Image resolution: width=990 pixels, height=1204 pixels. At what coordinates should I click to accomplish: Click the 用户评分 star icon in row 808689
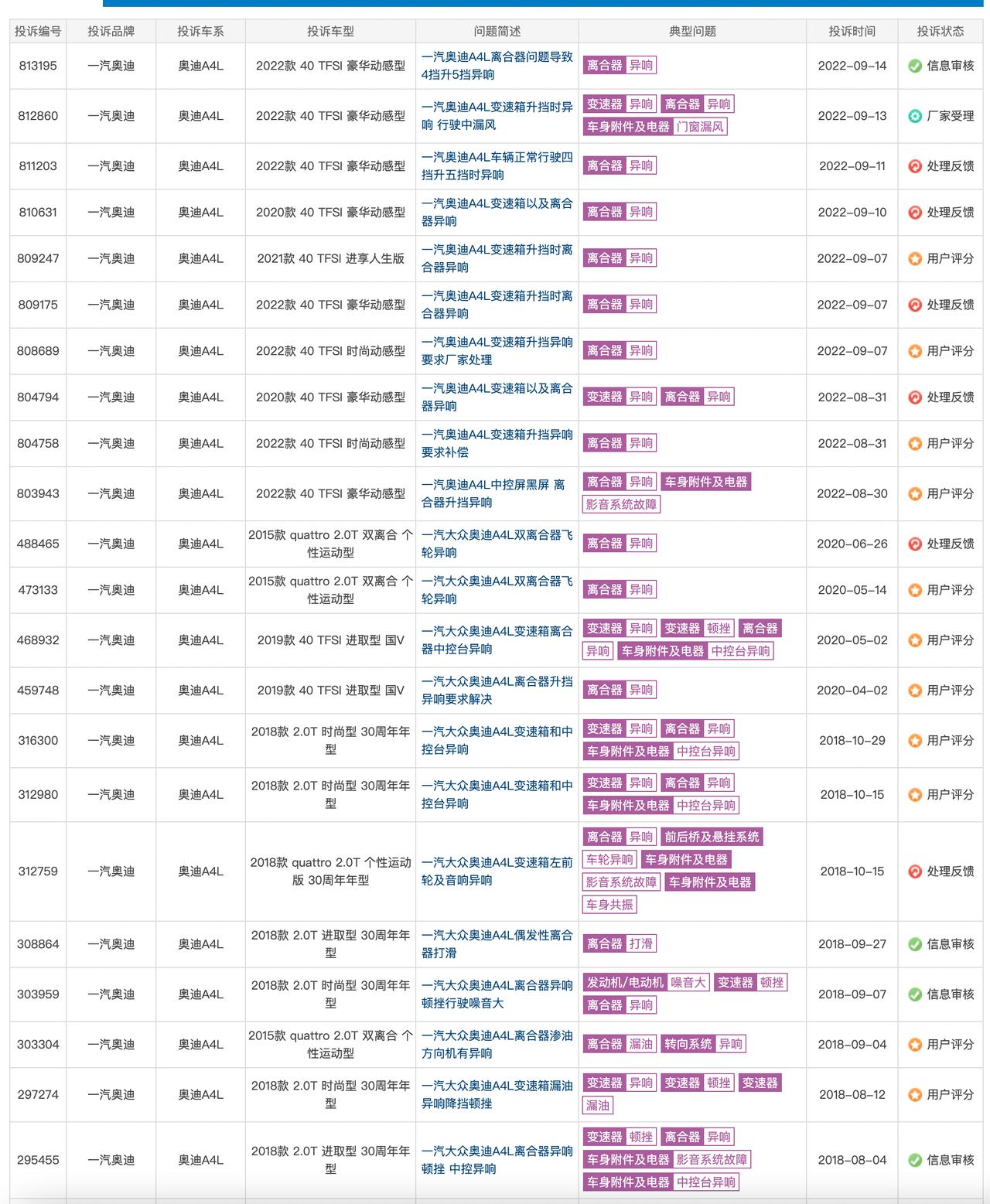(915, 351)
